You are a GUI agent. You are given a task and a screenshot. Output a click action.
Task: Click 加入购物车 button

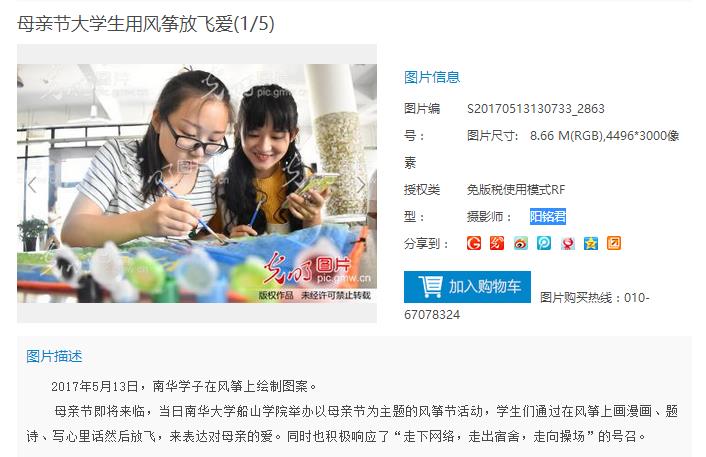(x=467, y=287)
